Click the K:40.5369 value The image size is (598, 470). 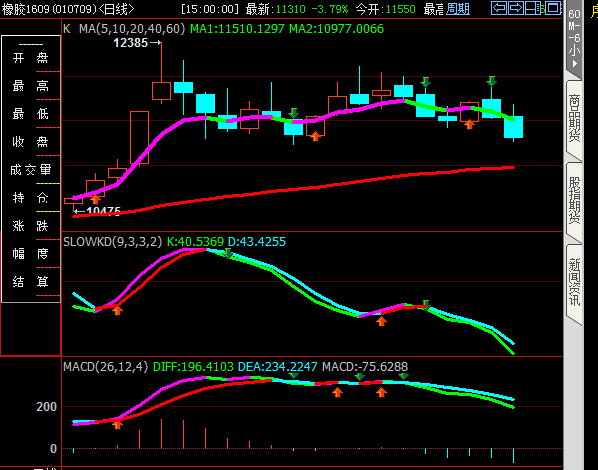click(195, 241)
